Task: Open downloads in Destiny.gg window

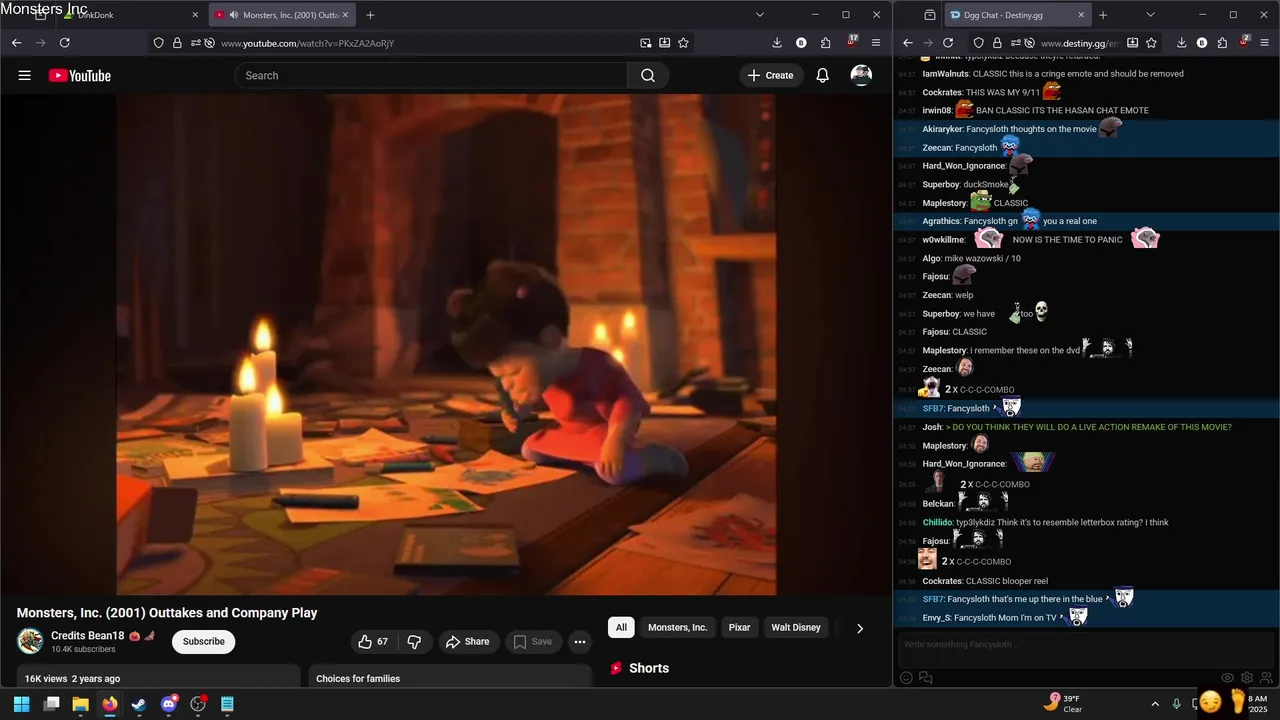Action: pyautogui.click(x=1181, y=43)
